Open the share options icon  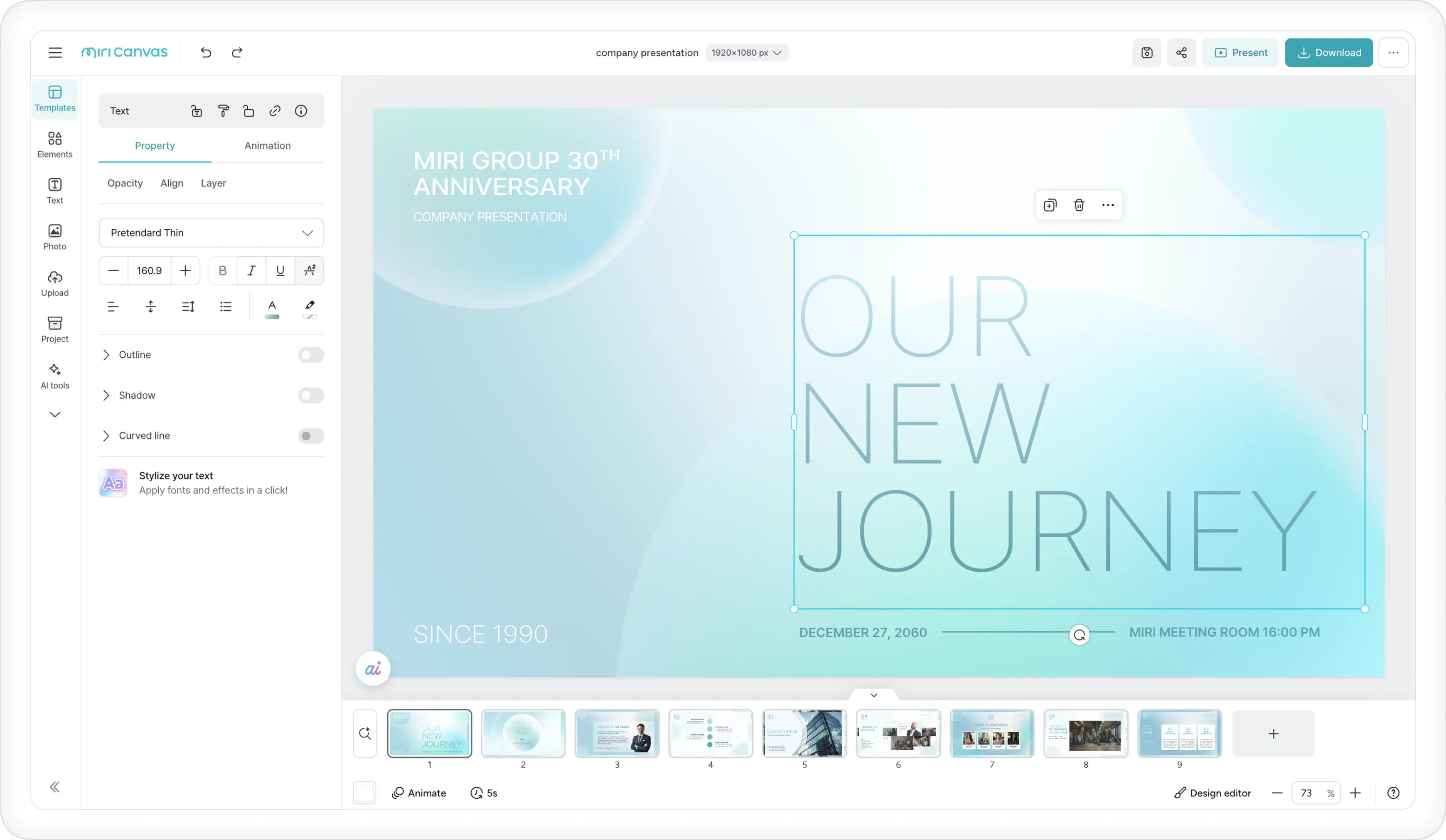(x=1181, y=52)
